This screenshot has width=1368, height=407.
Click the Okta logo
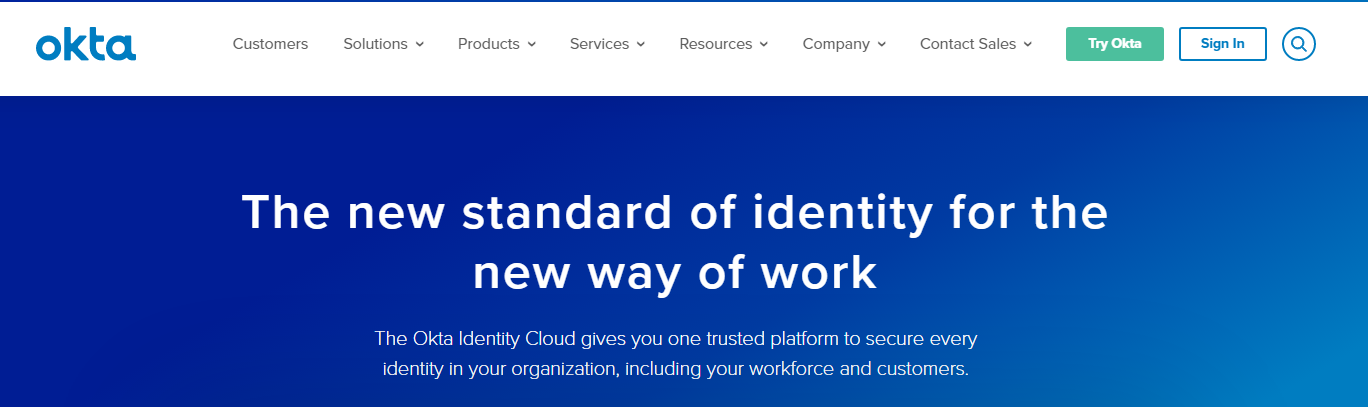86,45
